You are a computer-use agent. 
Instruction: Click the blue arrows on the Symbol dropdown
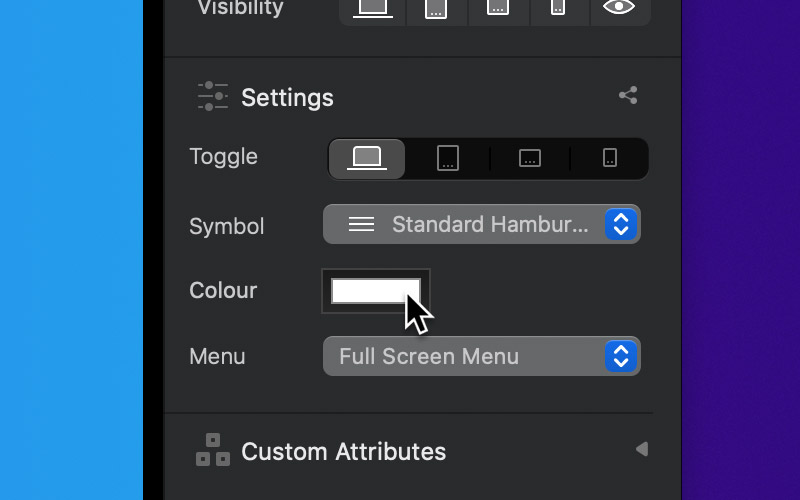pyautogui.click(x=621, y=224)
